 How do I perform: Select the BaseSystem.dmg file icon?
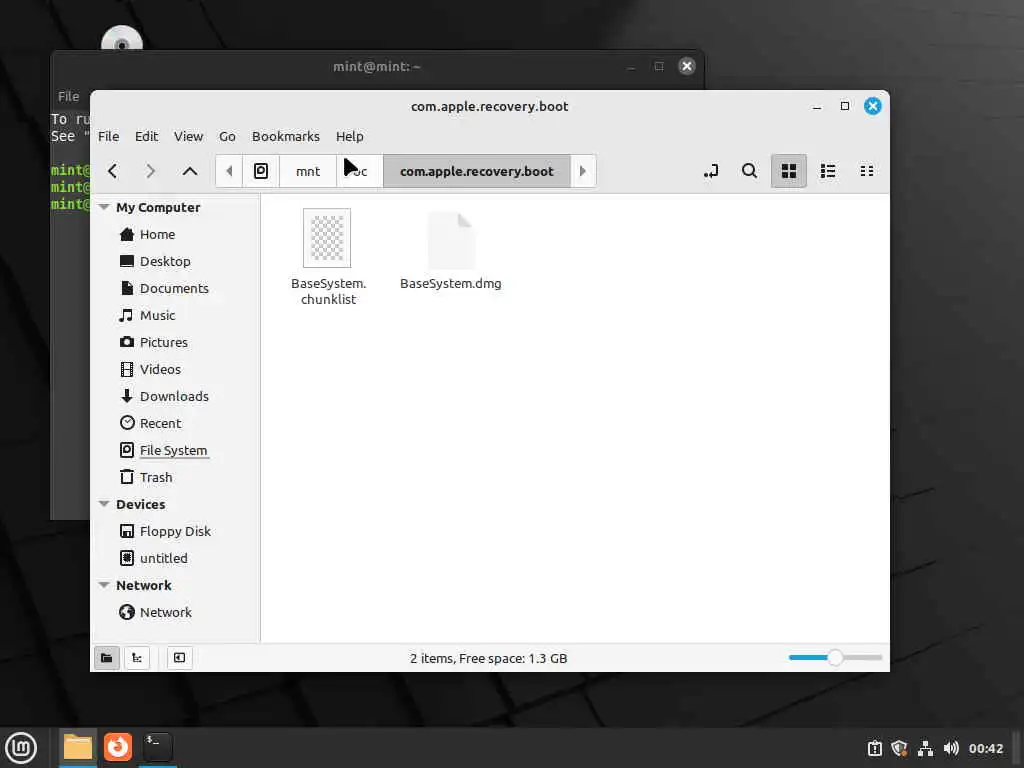coord(451,240)
